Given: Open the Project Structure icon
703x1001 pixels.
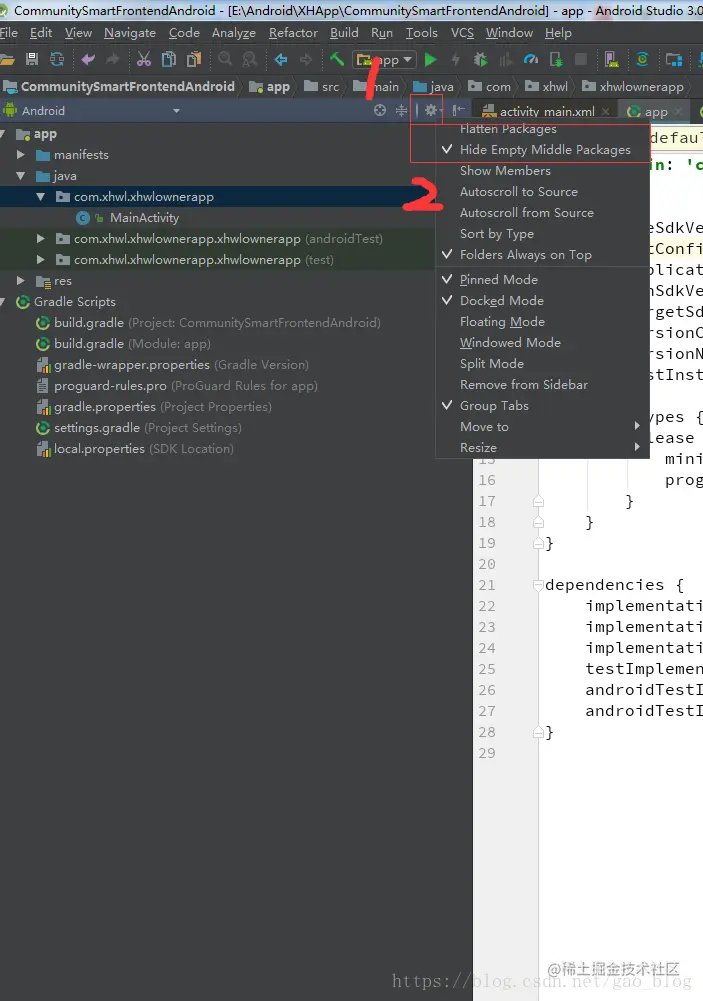Looking at the screenshot, I should click(674, 59).
